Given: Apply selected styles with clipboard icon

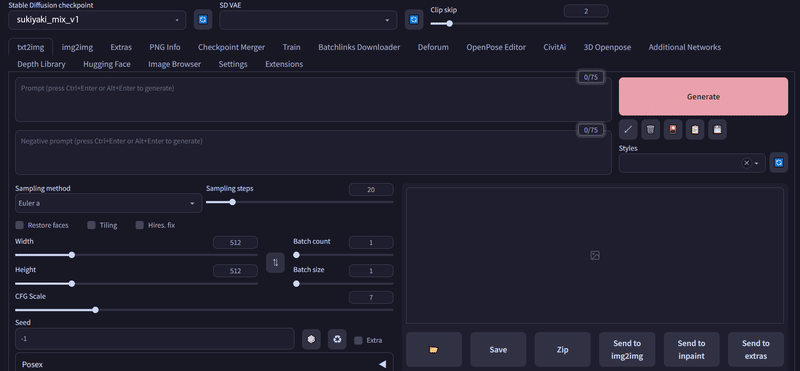Looking at the screenshot, I should [695, 130].
